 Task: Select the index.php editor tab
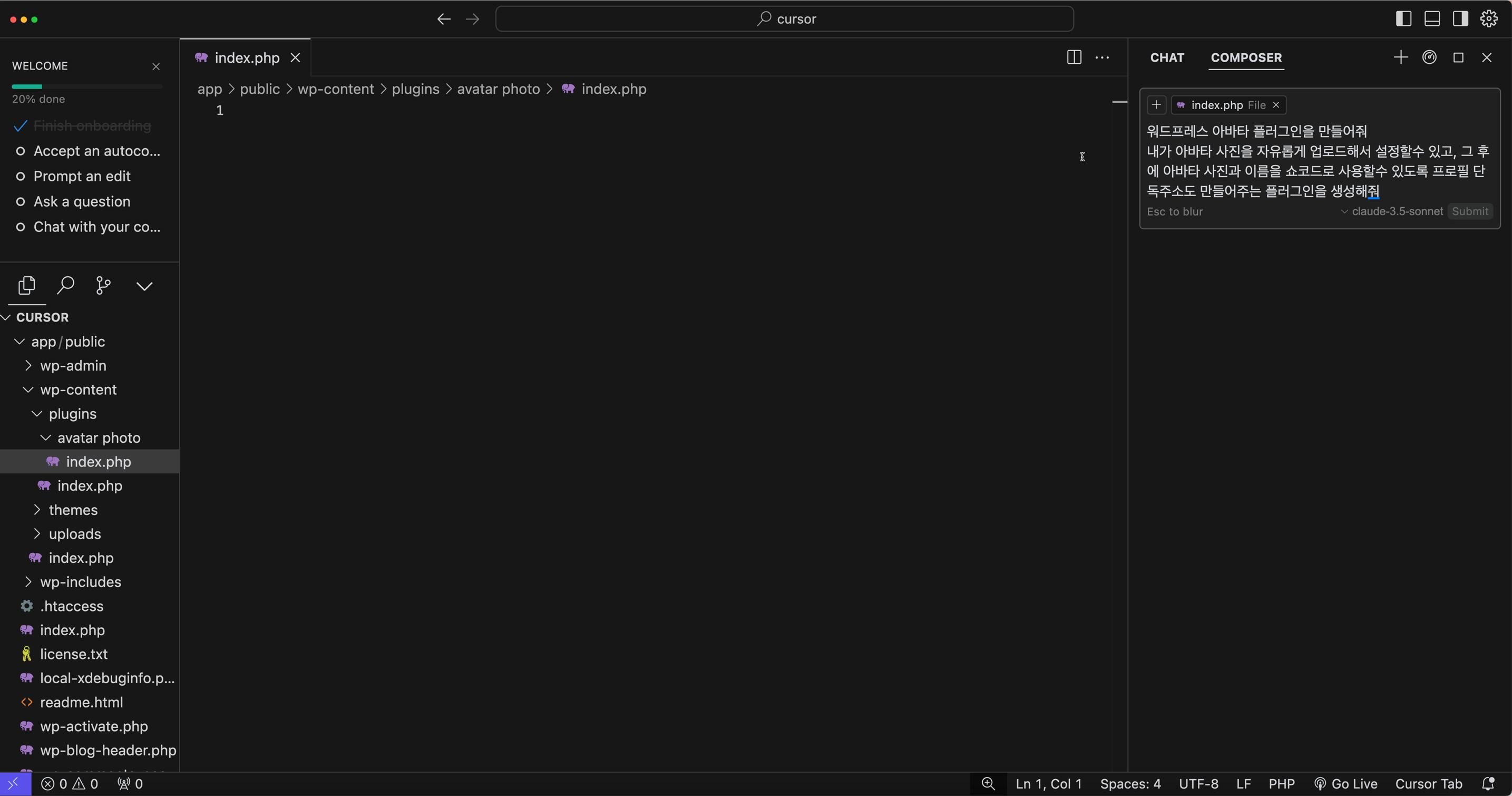[x=247, y=57]
